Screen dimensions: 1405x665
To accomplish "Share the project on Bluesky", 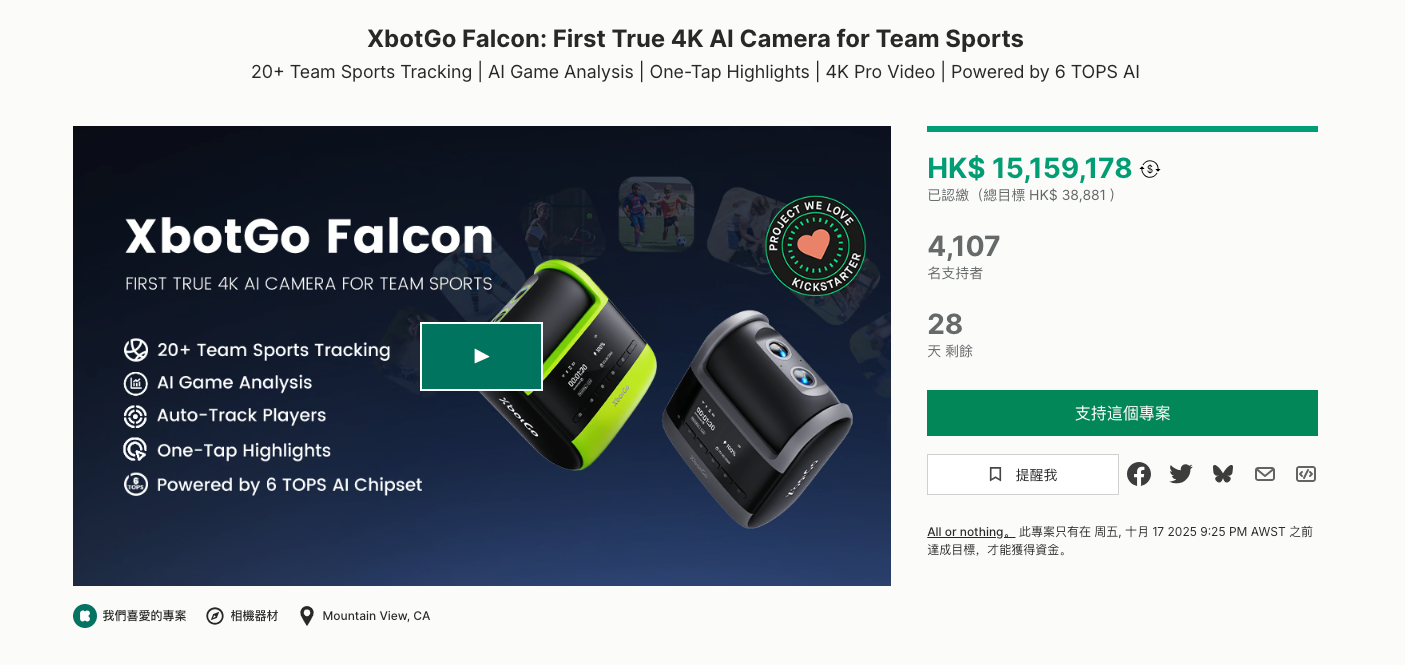I will point(1223,474).
